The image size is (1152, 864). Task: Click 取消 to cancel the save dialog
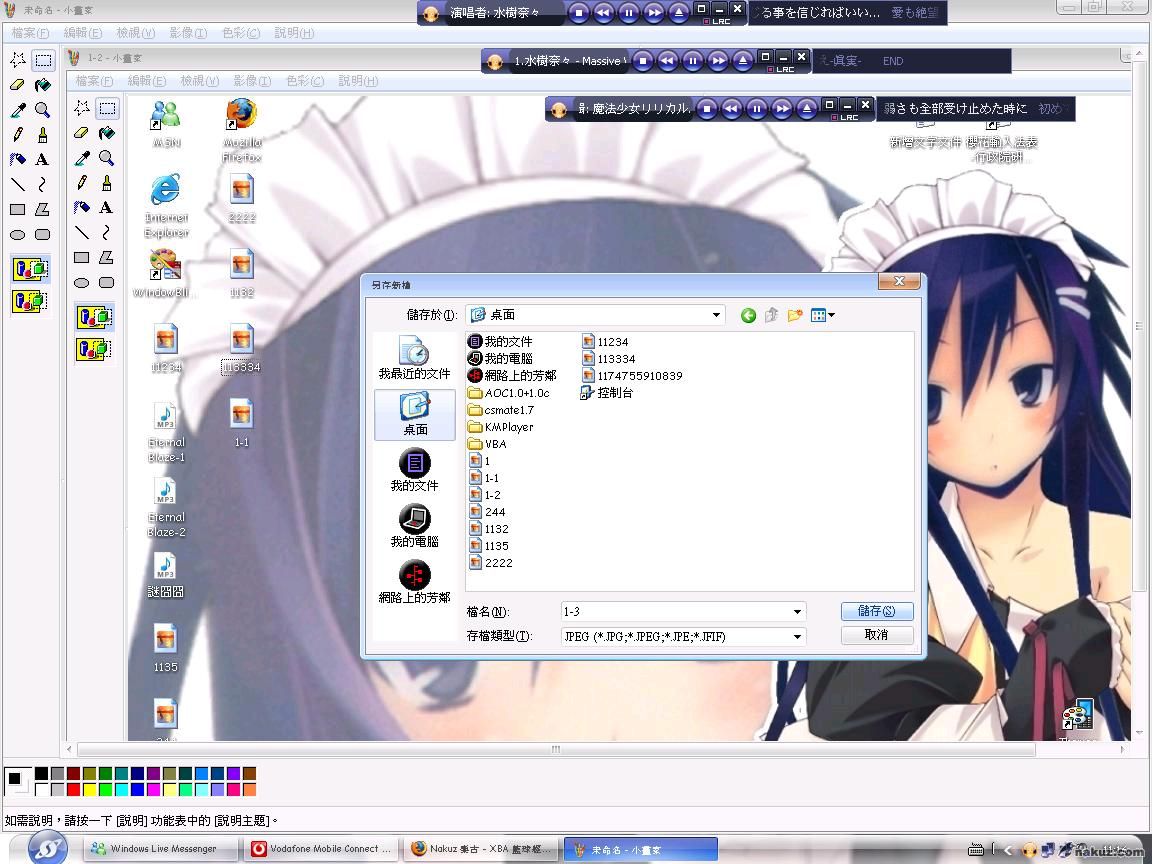(x=877, y=635)
